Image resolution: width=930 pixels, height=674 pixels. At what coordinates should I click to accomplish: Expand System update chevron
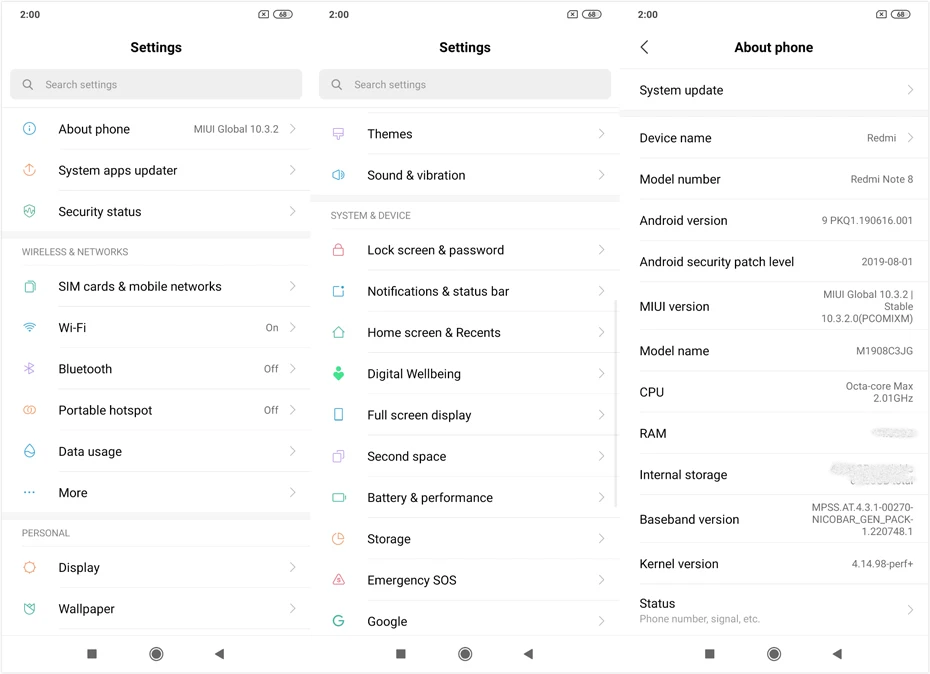(x=910, y=90)
